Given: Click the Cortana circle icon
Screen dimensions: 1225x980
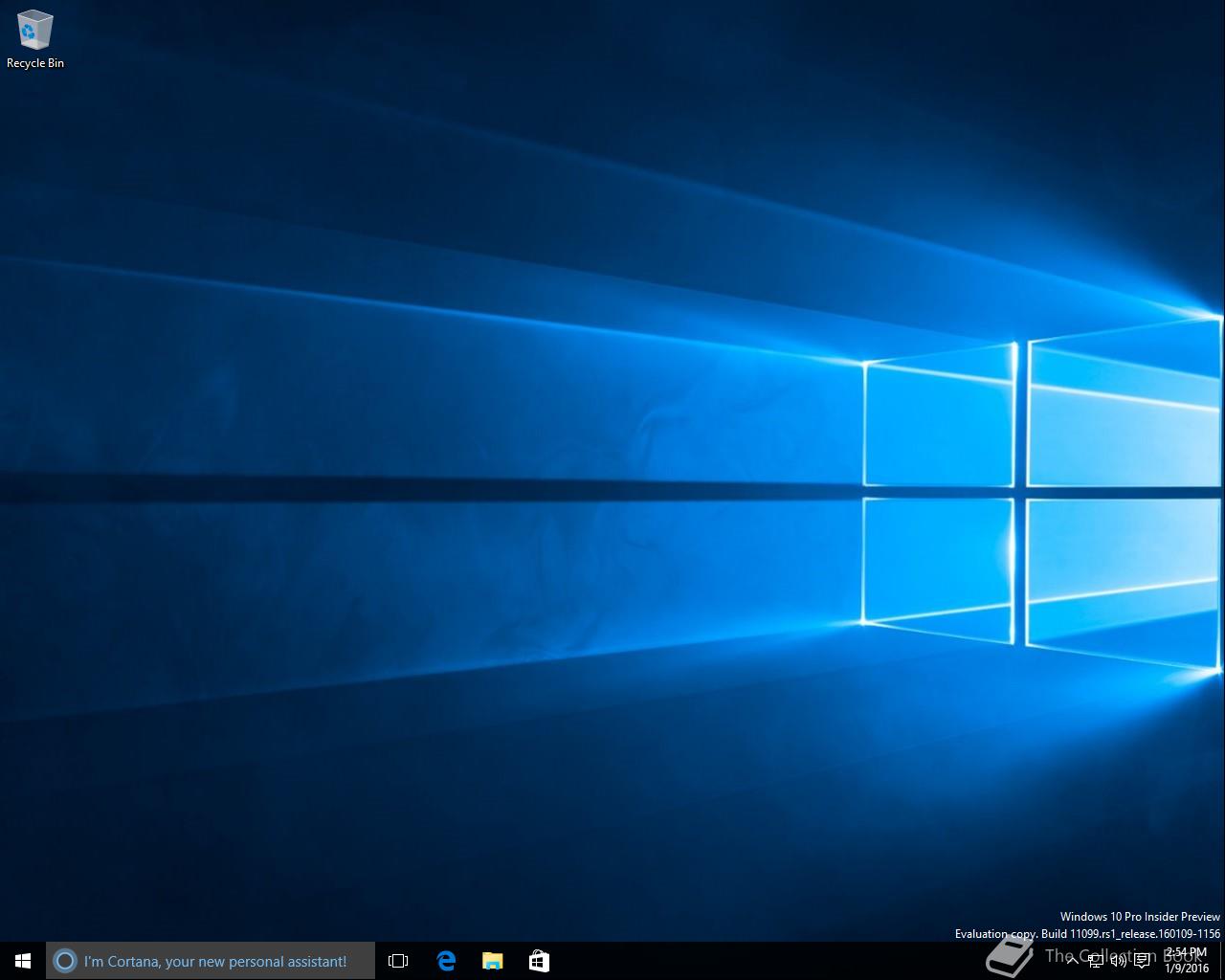Looking at the screenshot, I should point(64,961).
